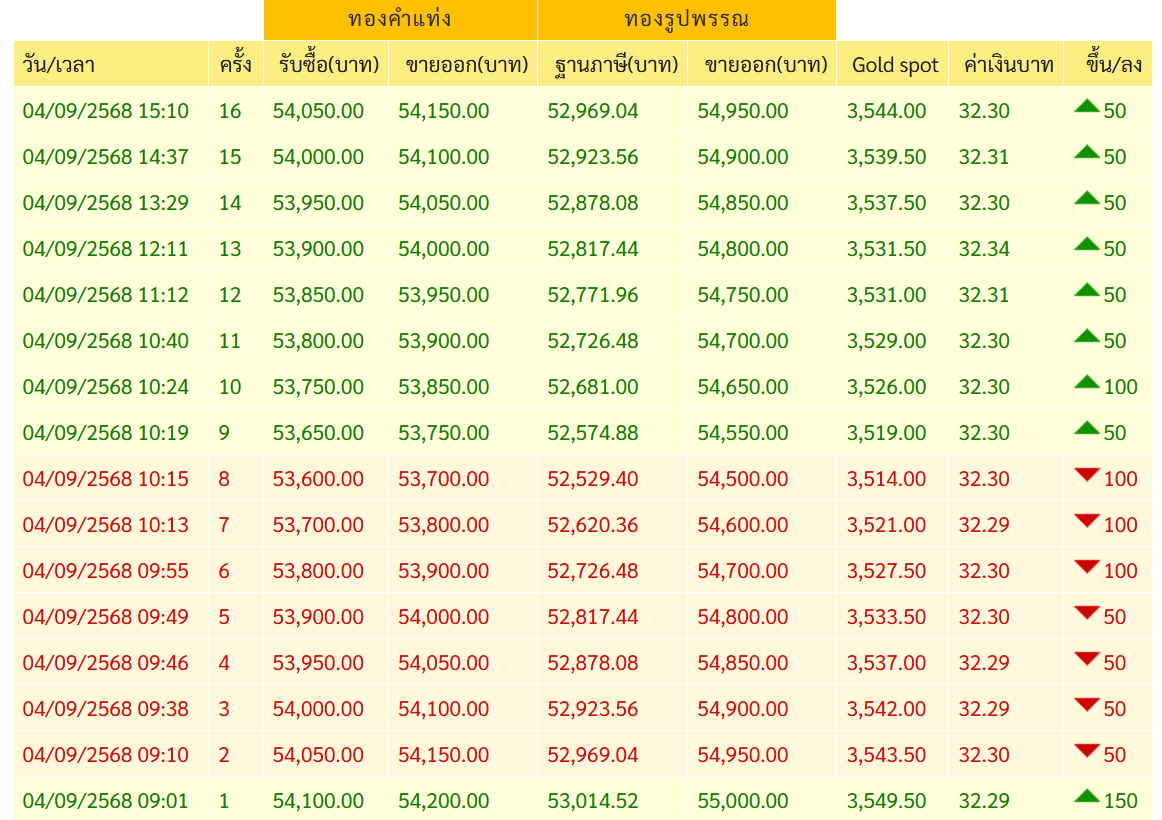Click Gold spot value 3,537.50

coord(886,203)
